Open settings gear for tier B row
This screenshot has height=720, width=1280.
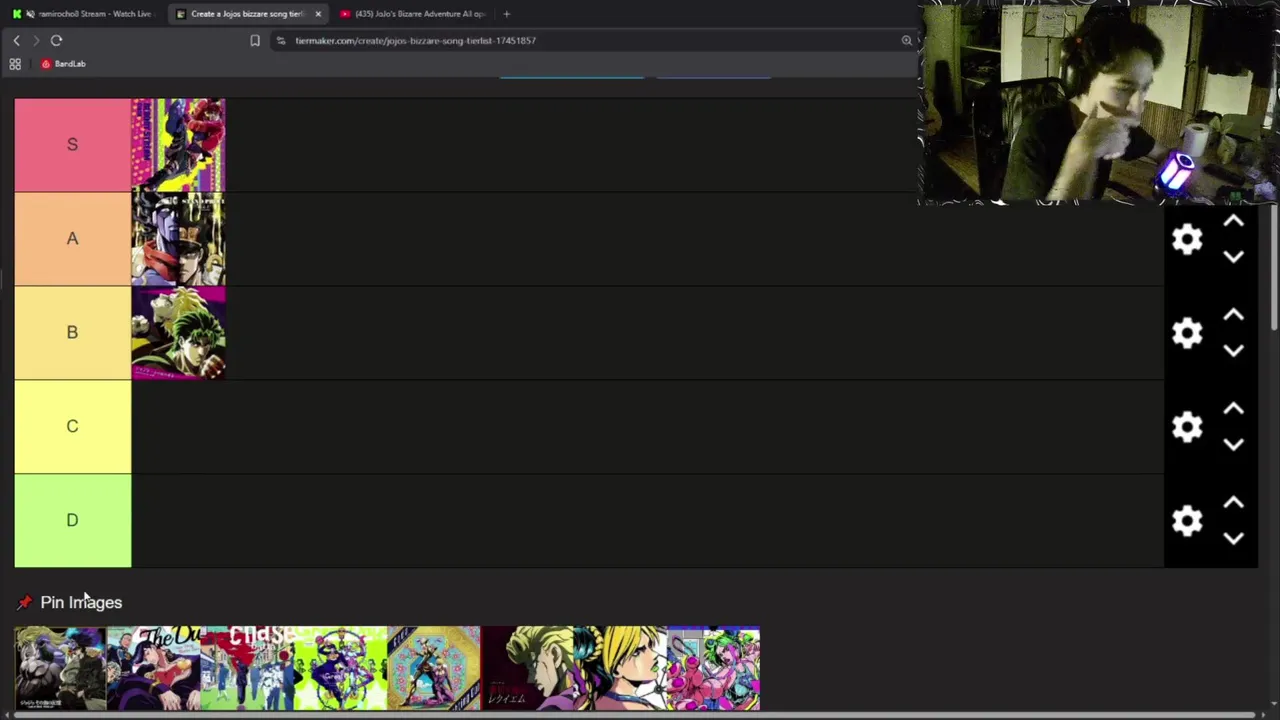1187,333
